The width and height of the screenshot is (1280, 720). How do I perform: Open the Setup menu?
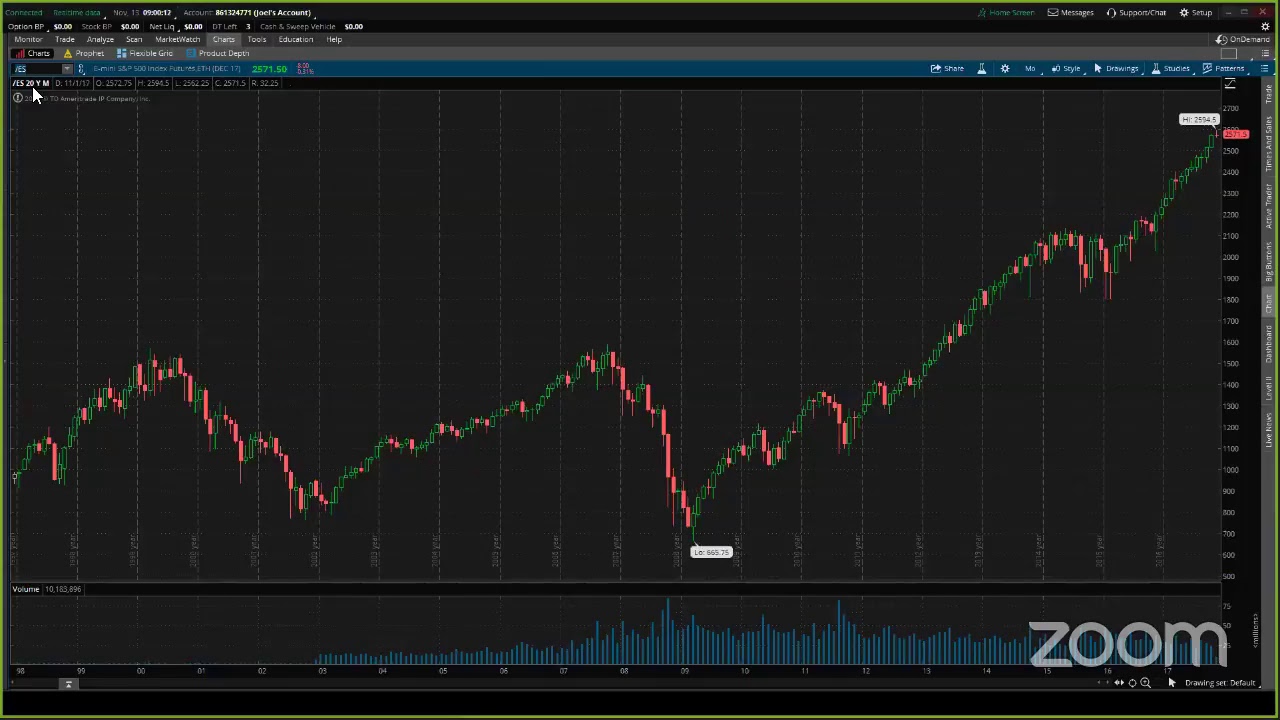[x=1196, y=12]
